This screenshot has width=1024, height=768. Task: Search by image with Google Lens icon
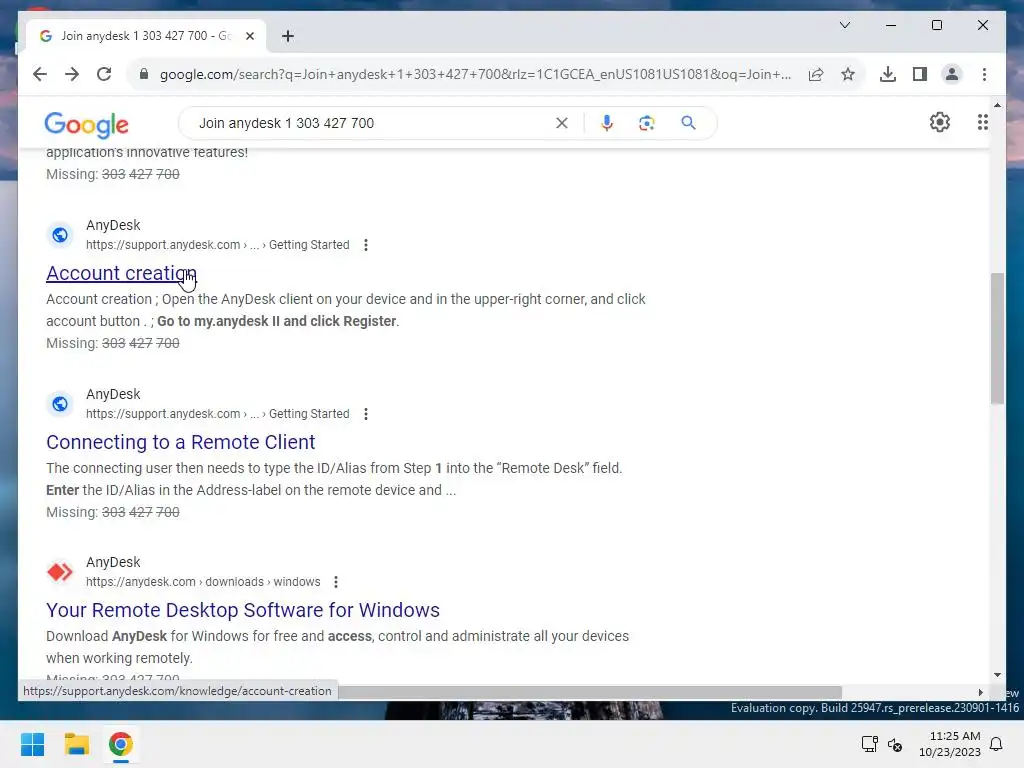point(647,123)
